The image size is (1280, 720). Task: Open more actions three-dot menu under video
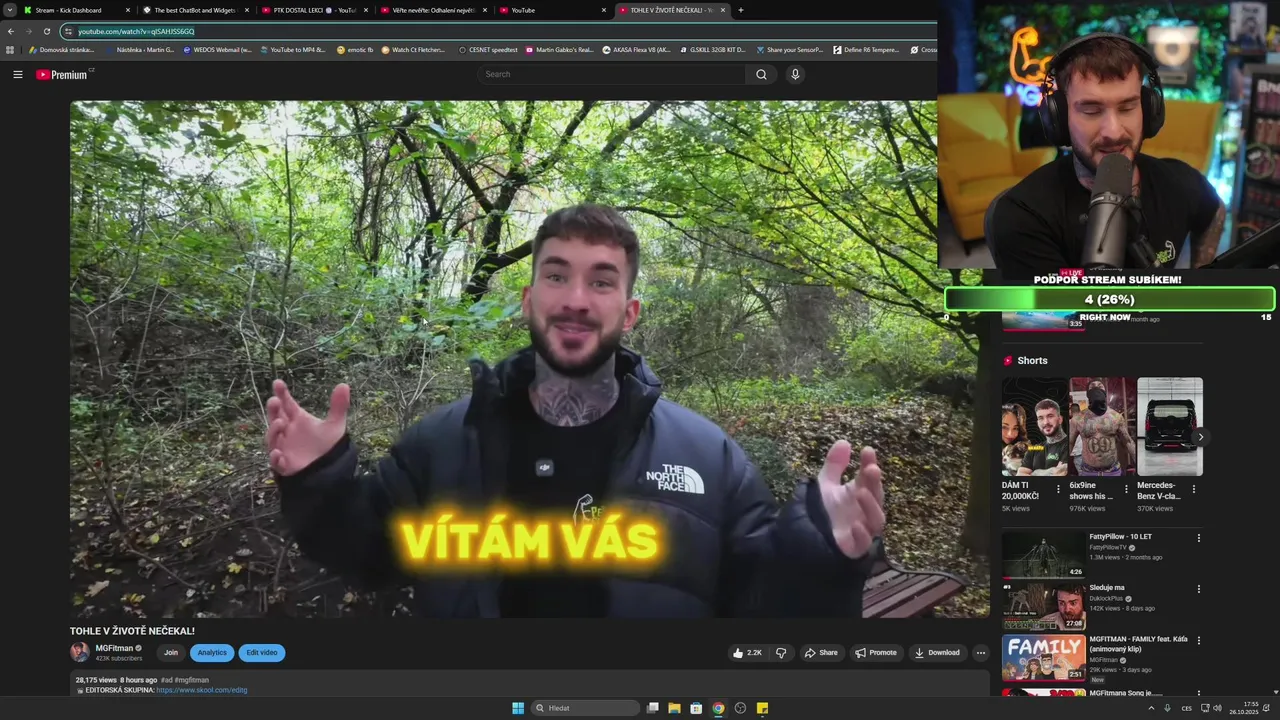pos(981,653)
